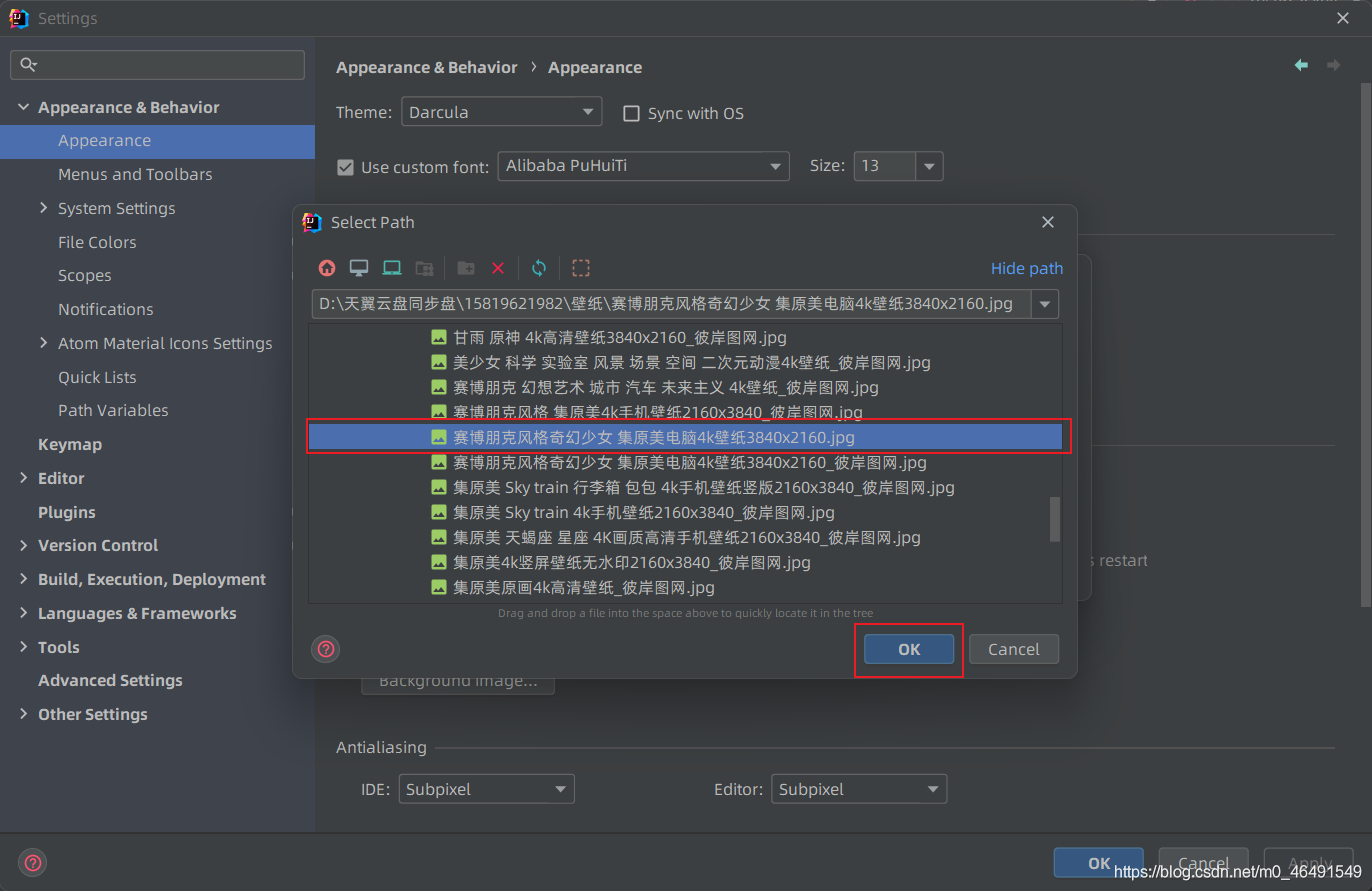Open Advanced Settings page
Image resolution: width=1372 pixels, height=891 pixels.
coord(110,680)
